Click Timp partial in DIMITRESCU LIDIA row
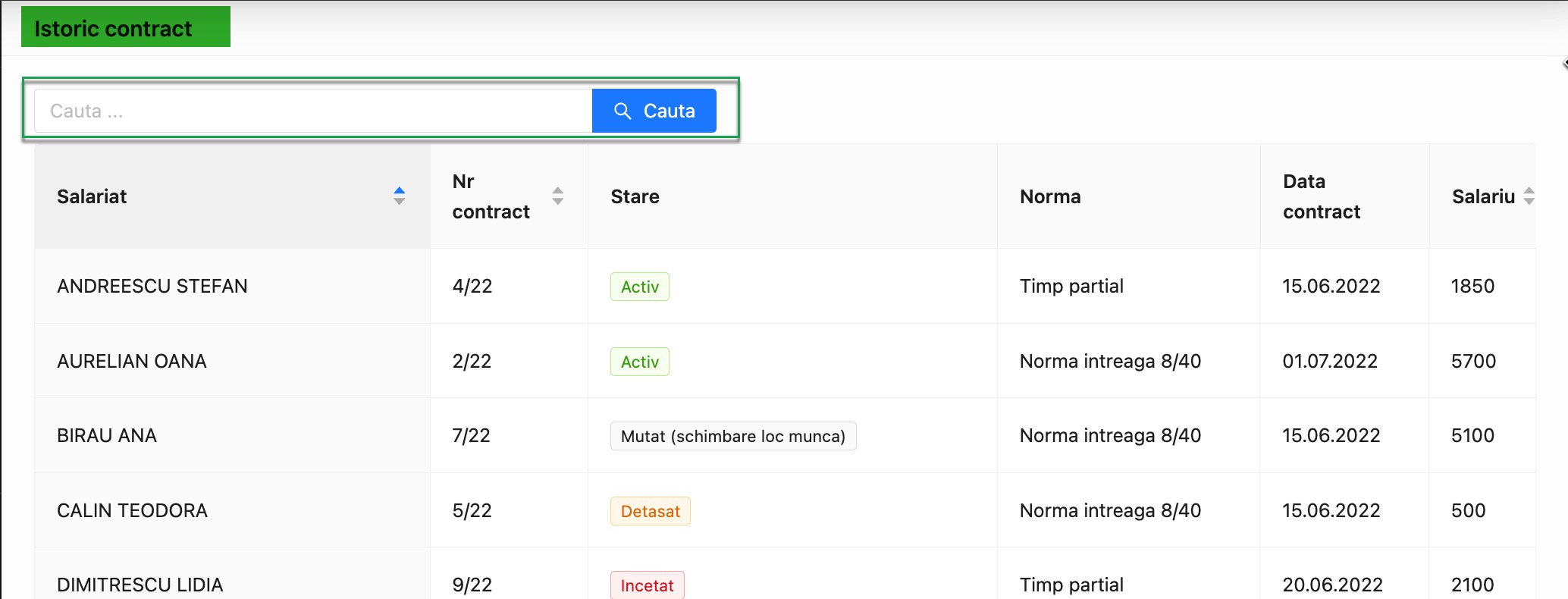Screen dimensions: 1568x599 1071,585
